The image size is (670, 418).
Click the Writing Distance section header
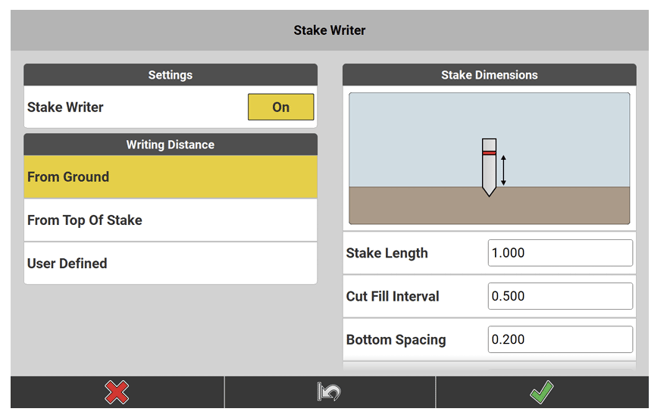170,144
